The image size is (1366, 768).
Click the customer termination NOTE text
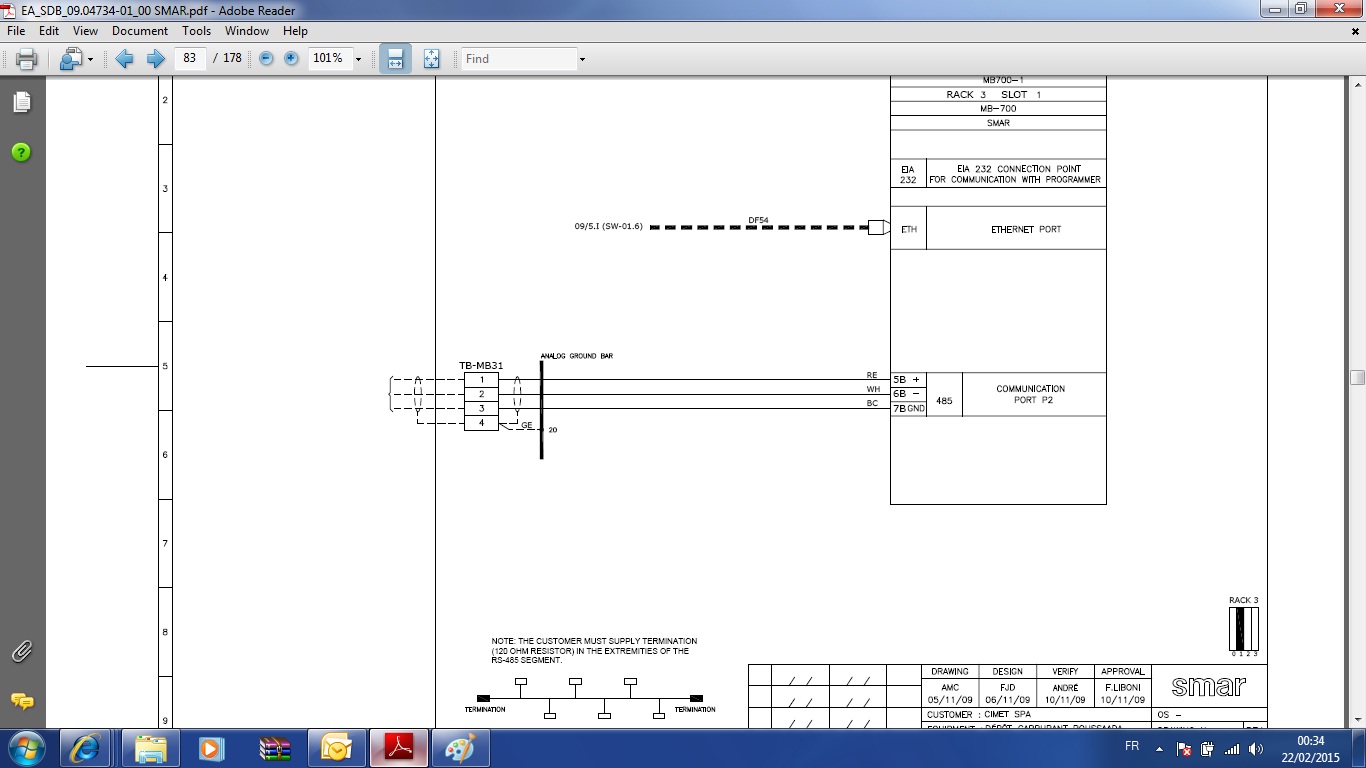pyautogui.click(x=594, y=650)
